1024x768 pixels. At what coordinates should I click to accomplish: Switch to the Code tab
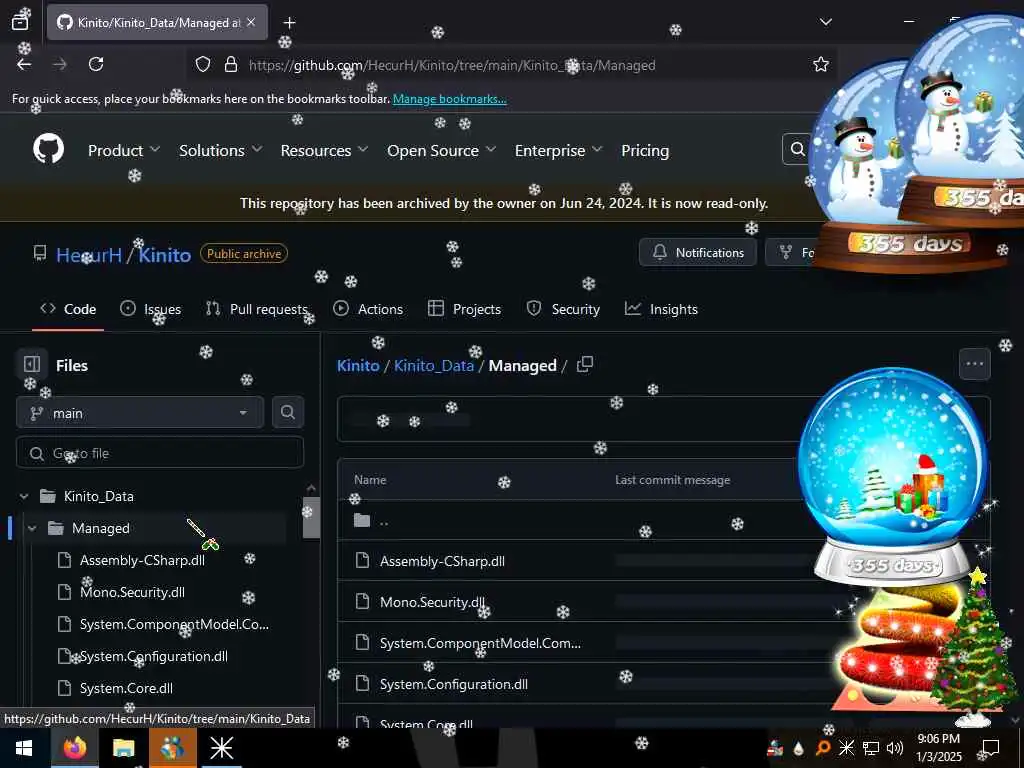point(68,309)
